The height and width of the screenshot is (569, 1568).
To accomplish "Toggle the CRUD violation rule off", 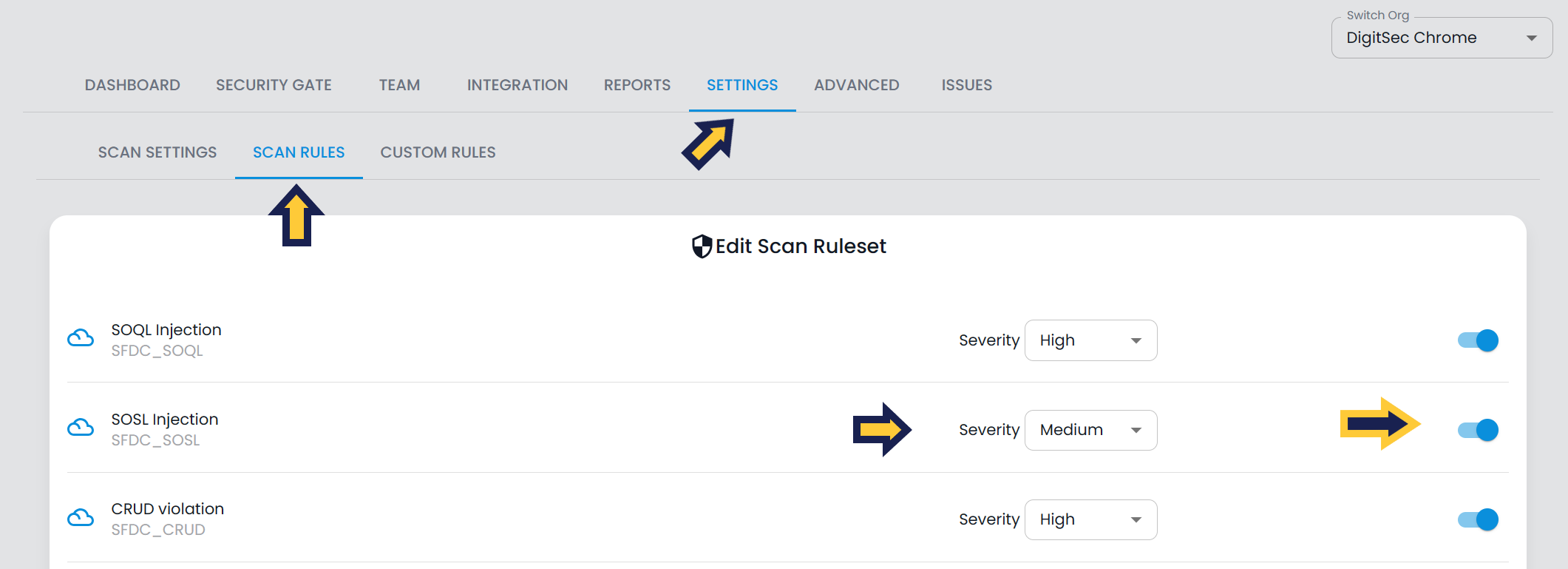I will coord(1478,519).
